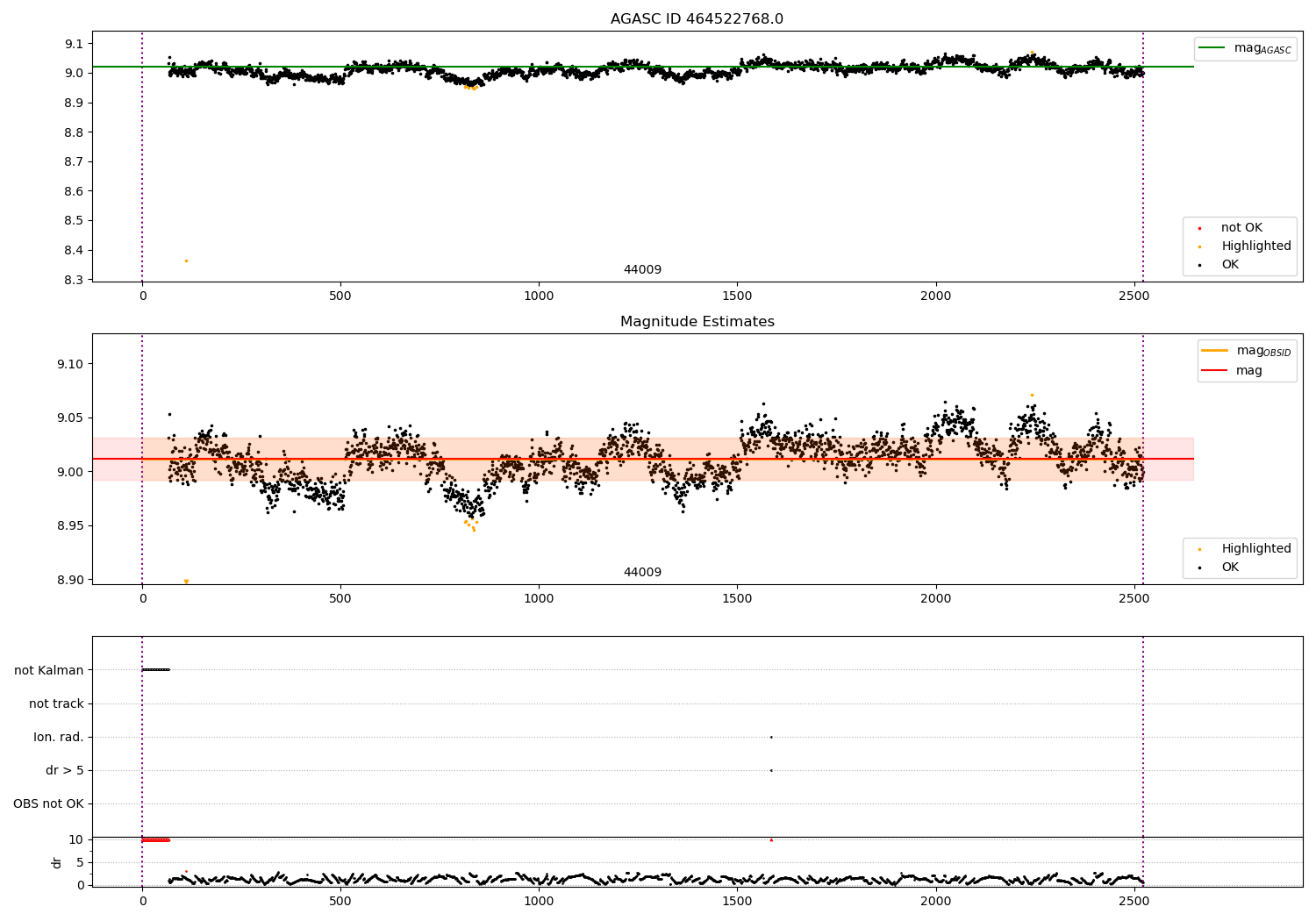The width and height of the screenshot is (1316, 921).
Task: Click 'not OK' legend entry in top plot
Action: 1241,228
